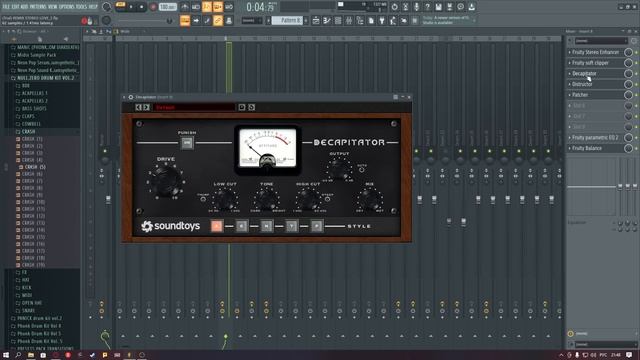Click the undo history circular arrow icon
The image size is (640, 360).
[394, 7]
